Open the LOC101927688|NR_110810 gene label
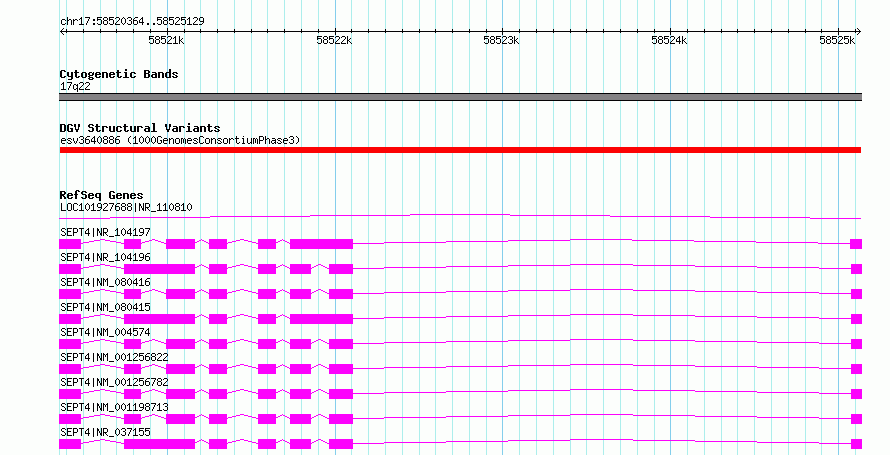This screenshot has width=890, height=455. 126,208
